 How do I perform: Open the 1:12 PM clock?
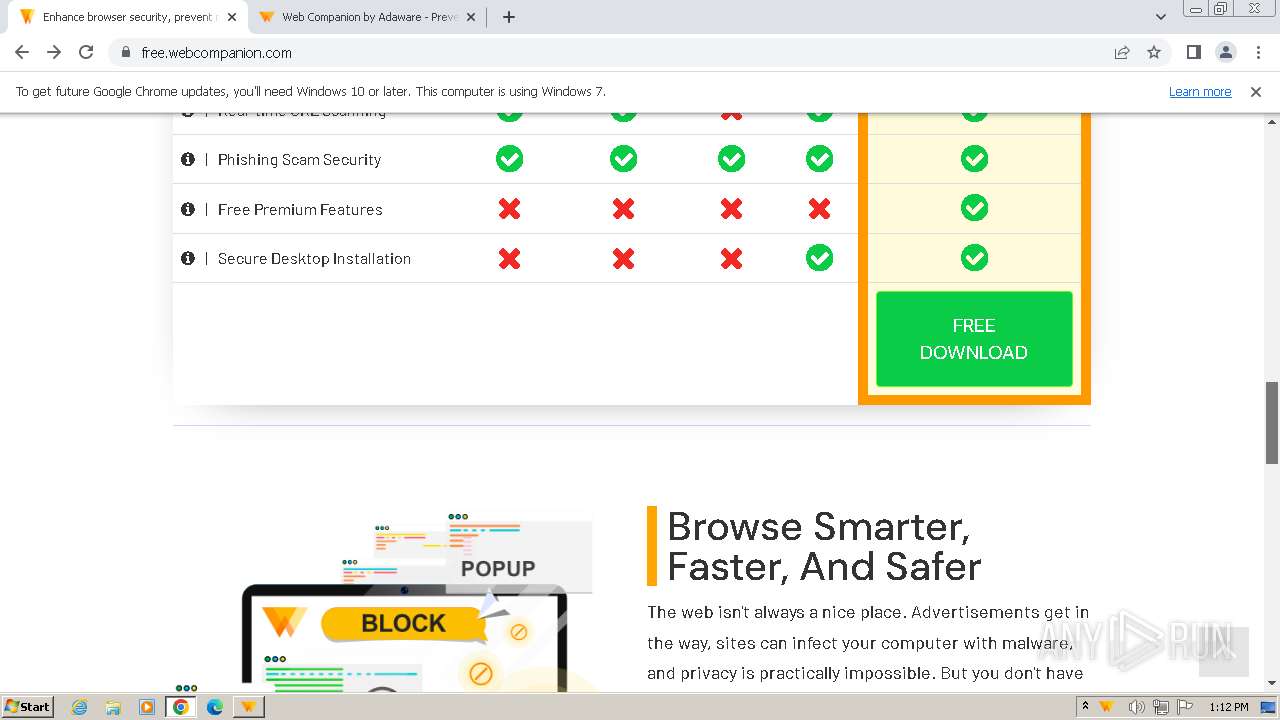[1228, 707]
